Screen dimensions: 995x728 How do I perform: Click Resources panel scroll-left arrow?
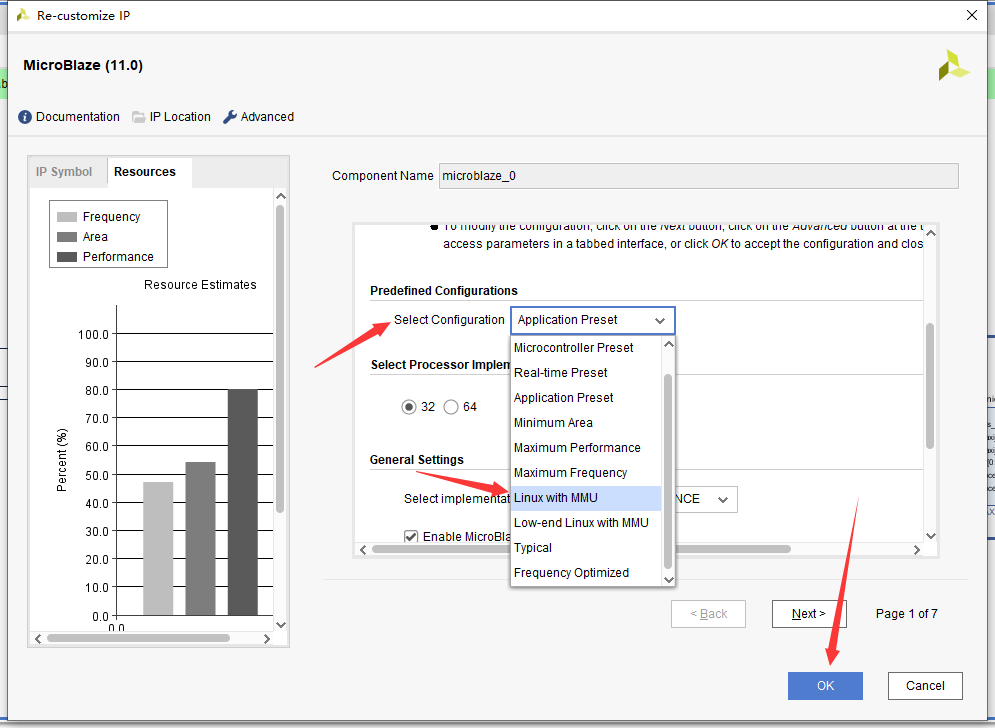(38, 639)
